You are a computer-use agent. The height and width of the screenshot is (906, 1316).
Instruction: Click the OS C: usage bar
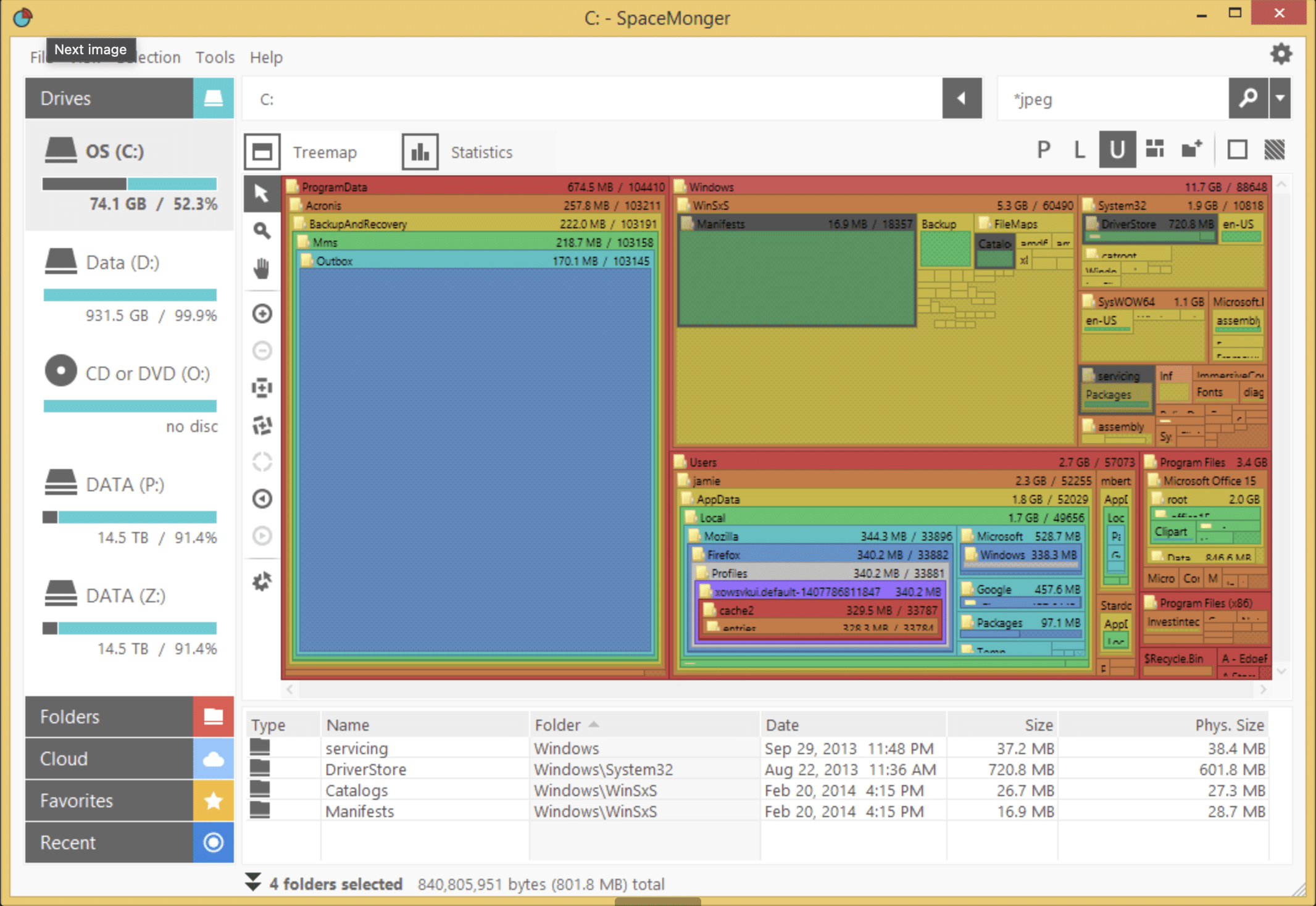point(128,183)
